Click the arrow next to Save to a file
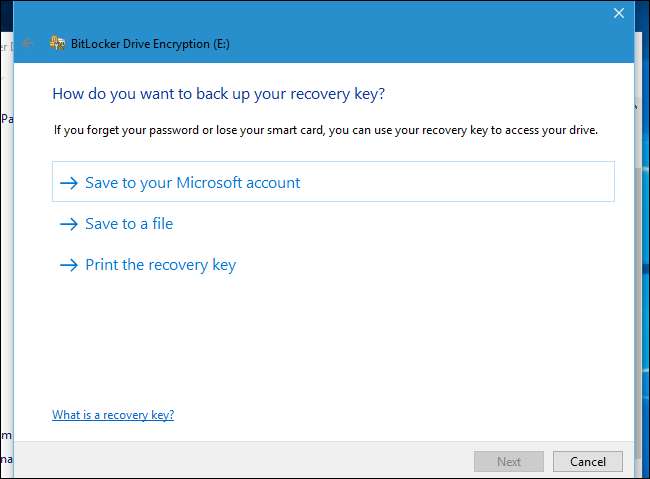 pyautogui.click(x=68, y=224)
